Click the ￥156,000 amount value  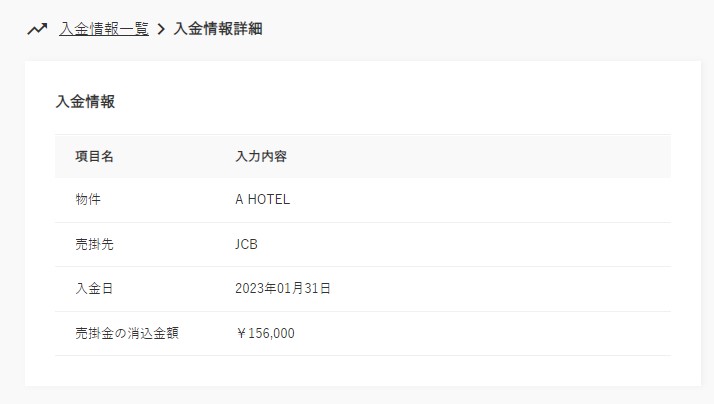265,333
